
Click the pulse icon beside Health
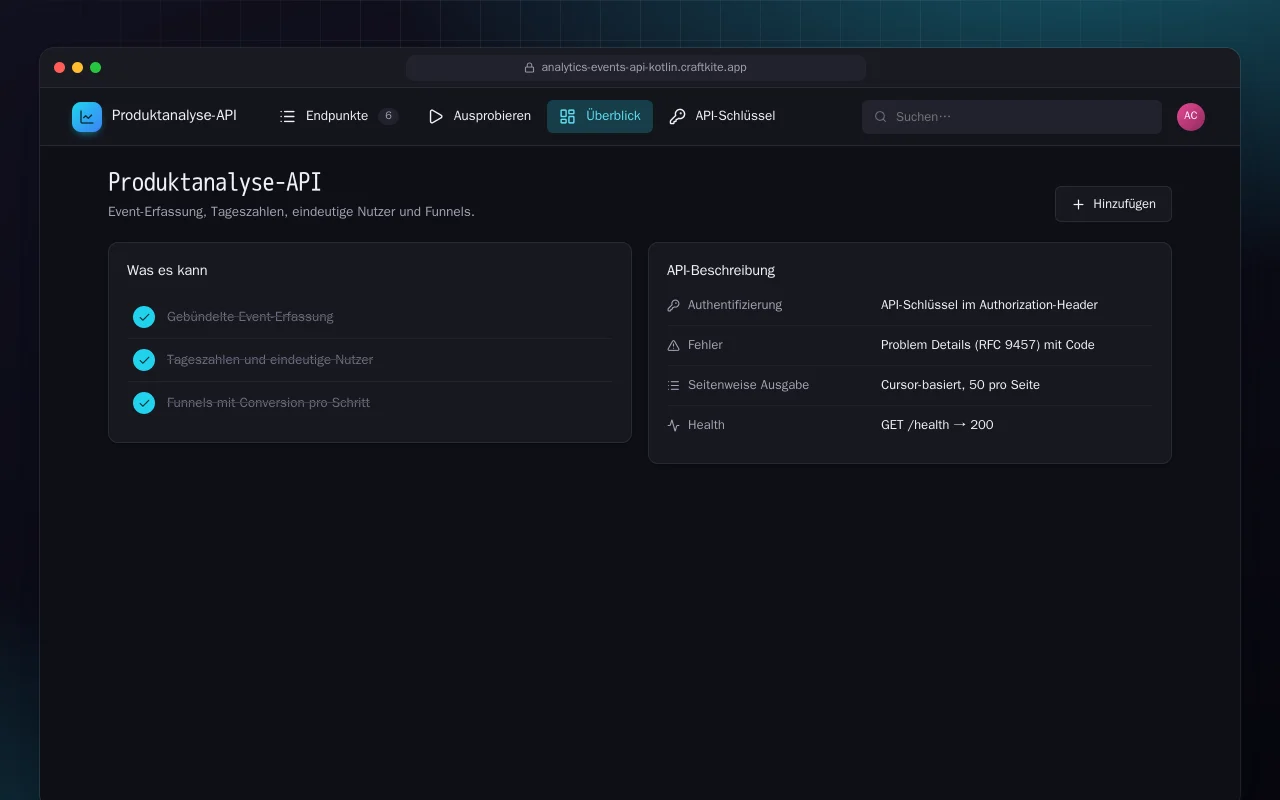(x=674, y=425)
